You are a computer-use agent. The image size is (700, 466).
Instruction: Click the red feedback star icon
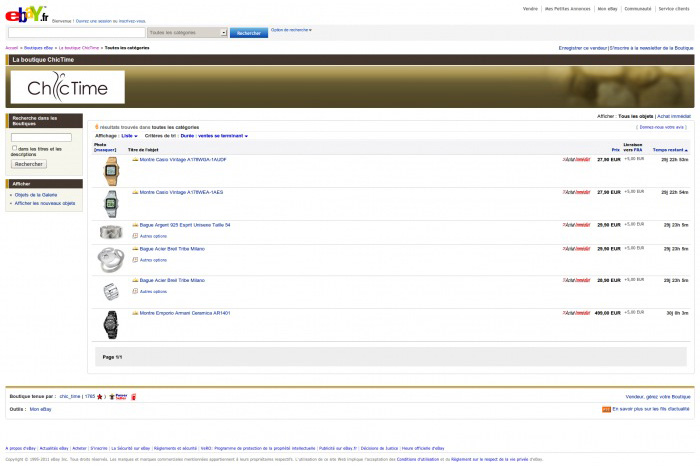pos(100,396)
